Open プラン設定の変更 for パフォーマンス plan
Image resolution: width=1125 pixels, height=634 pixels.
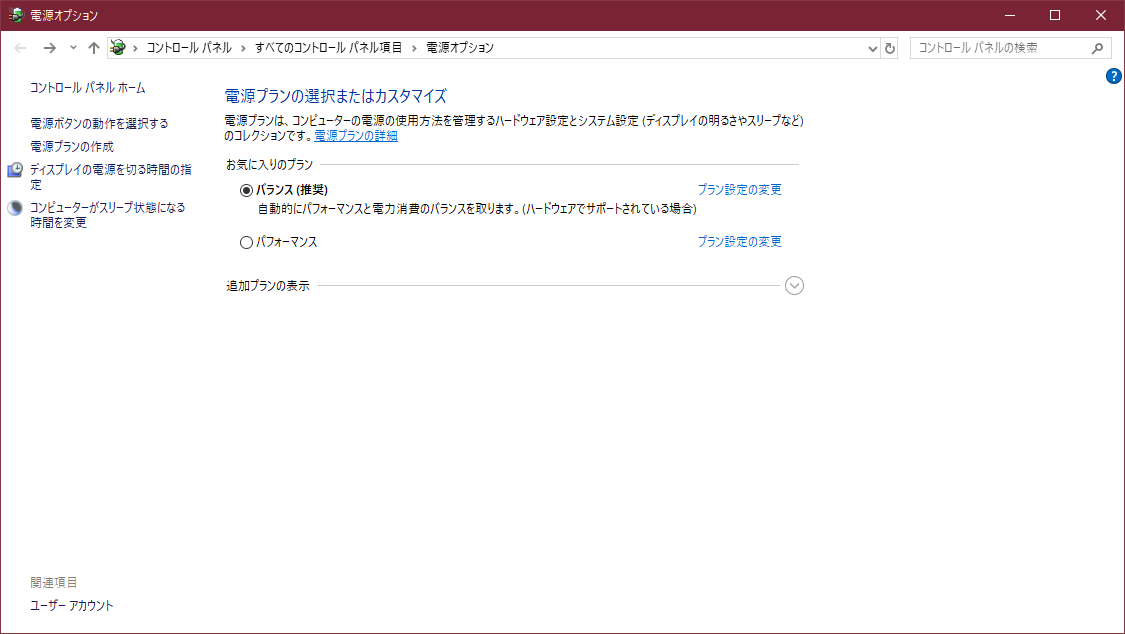[x=740, y=242]
